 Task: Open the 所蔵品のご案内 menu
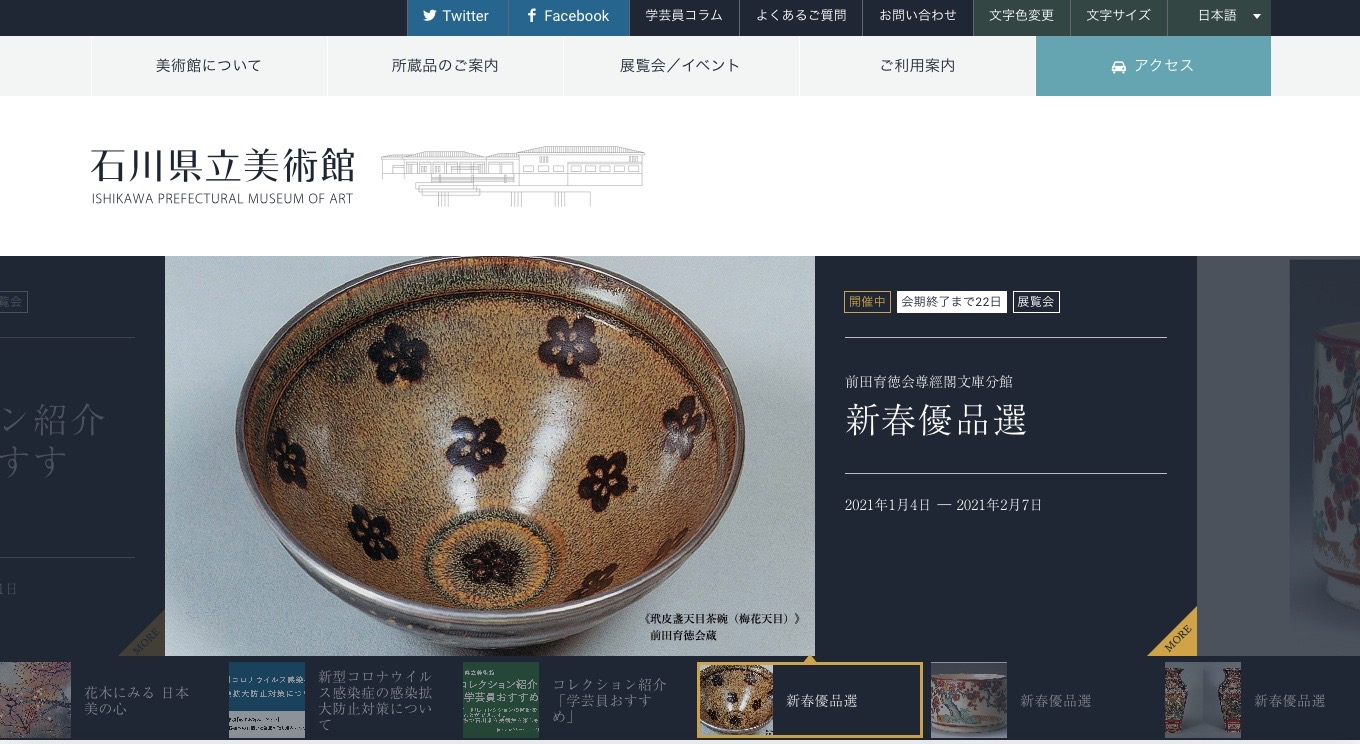click(x=445, y=66)
